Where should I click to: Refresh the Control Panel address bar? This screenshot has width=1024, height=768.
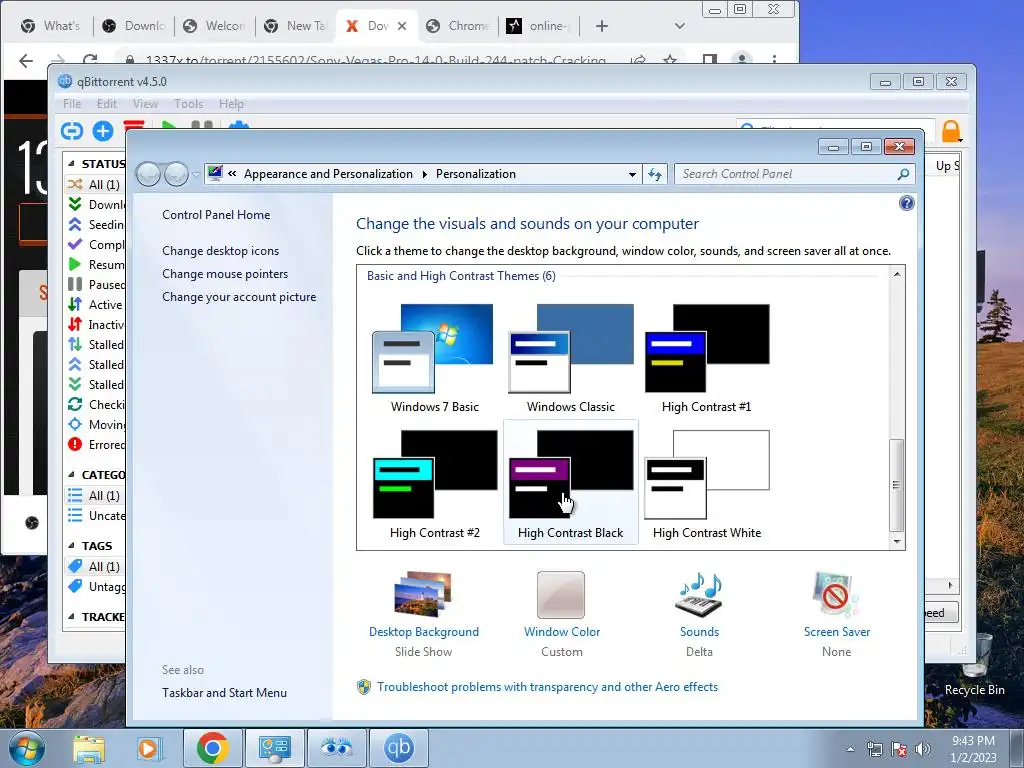tap(655, 174)
